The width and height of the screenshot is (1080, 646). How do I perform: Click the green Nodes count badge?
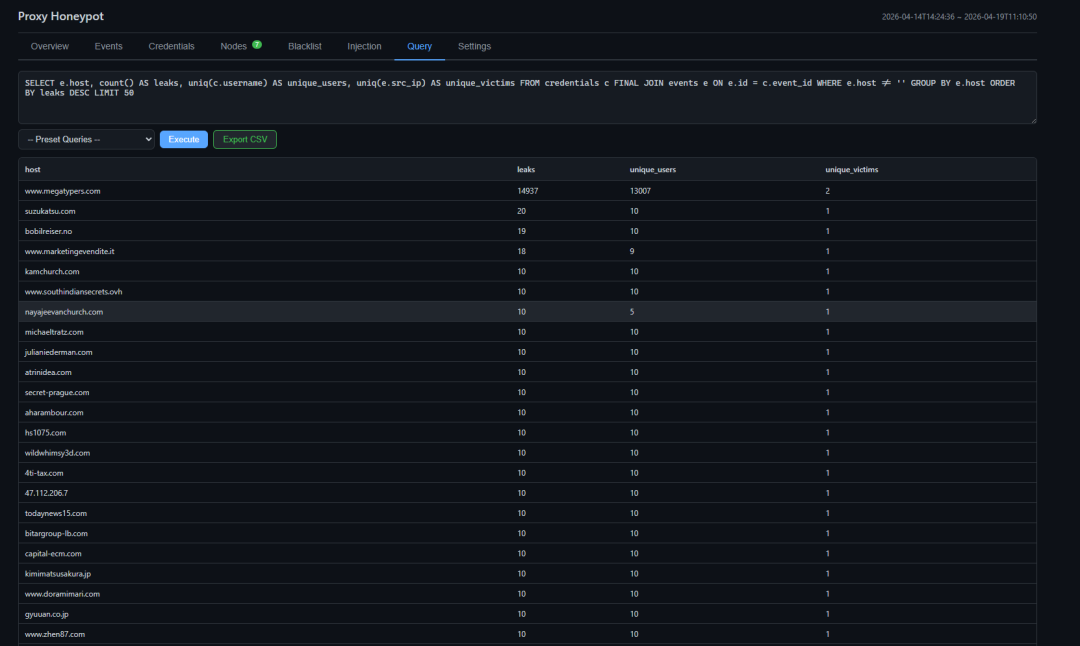(257, 45)
